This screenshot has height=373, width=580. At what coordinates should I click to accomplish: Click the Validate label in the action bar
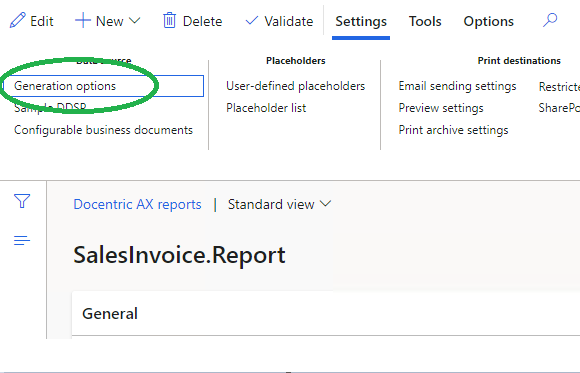pyautogui.click(x=289, y=21)
